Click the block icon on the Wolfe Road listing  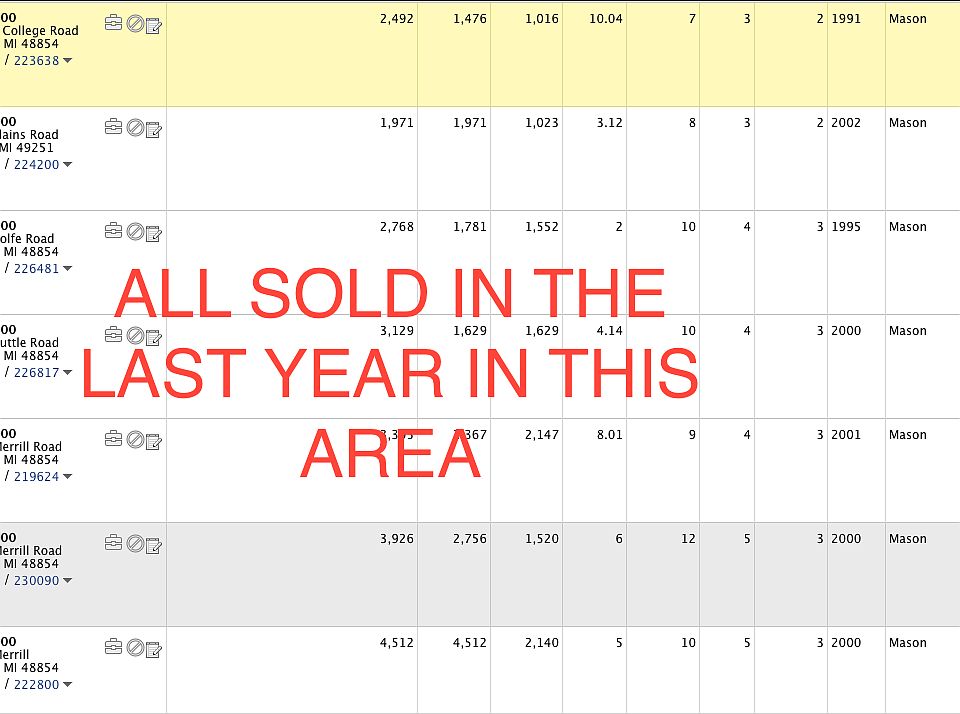pyautogui.click(x=134, y=231)
